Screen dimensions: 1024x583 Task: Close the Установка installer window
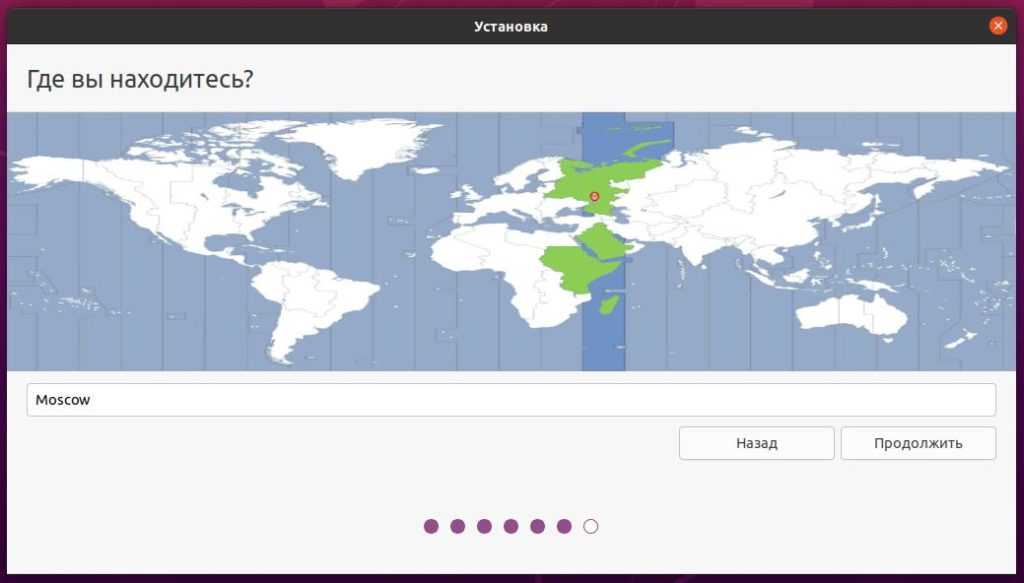[997, 26]
